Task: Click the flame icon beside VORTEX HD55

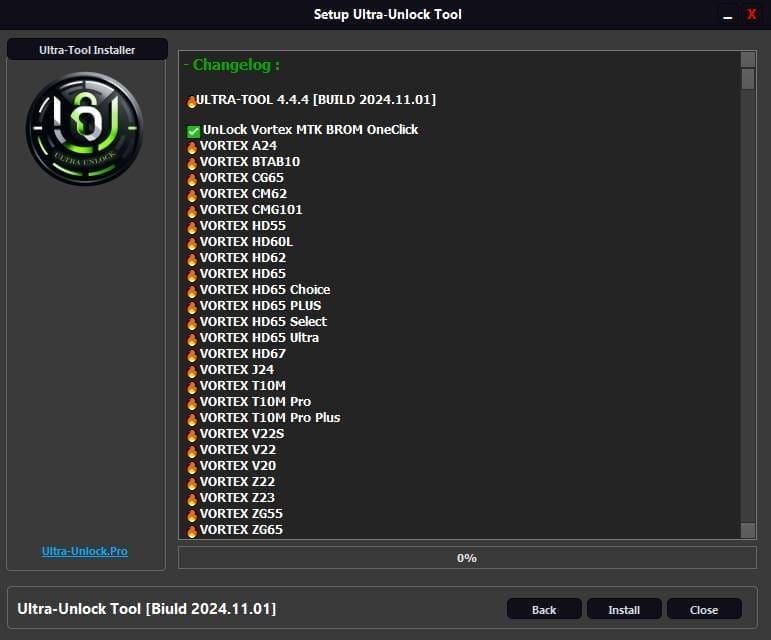Action: tap(192, 226)
